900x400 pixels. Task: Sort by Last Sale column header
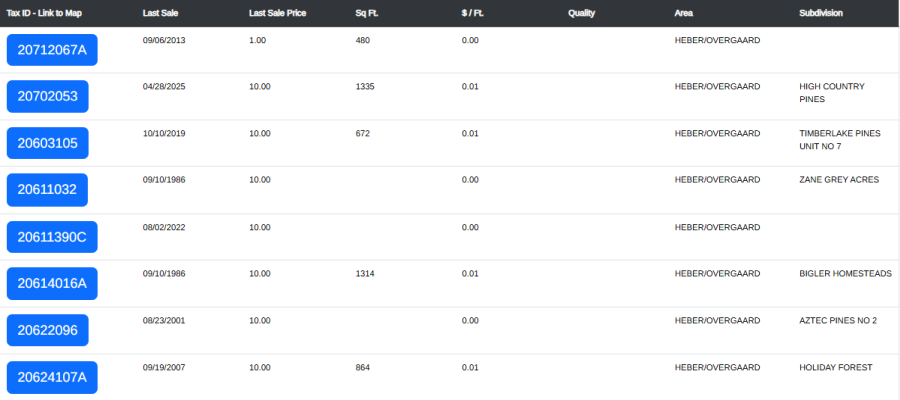(x=160, y=13)
